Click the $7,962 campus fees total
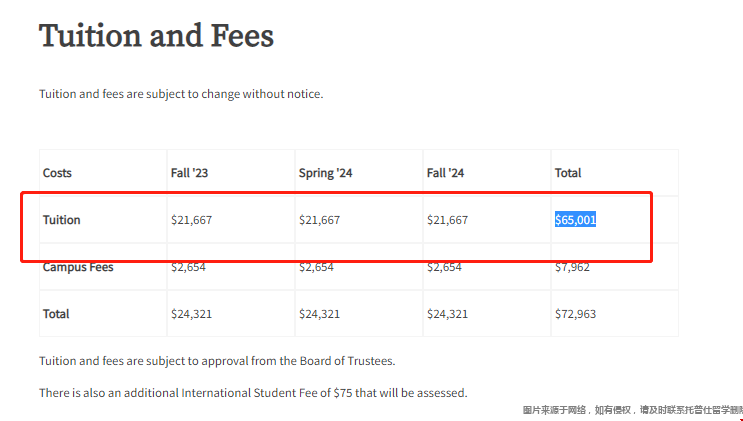This screenshot has width=743, height=421. tap(572, 267)
